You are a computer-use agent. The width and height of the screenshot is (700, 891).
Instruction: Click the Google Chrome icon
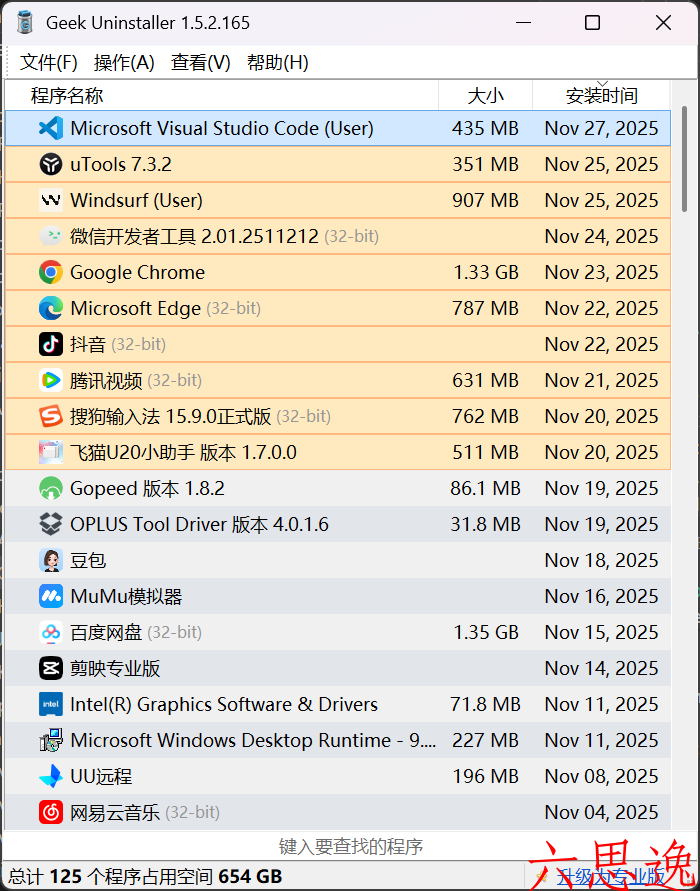[x=51, y=272]
